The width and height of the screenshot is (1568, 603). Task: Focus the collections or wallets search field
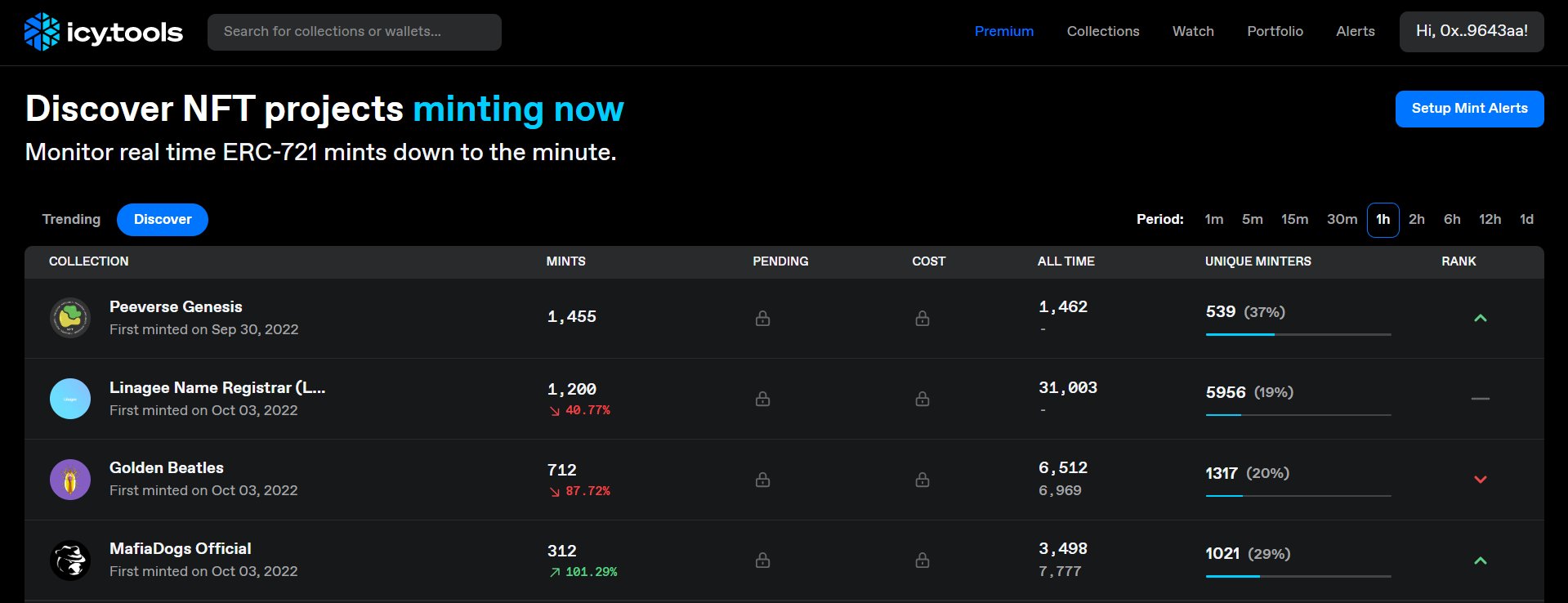coord(354,32)
